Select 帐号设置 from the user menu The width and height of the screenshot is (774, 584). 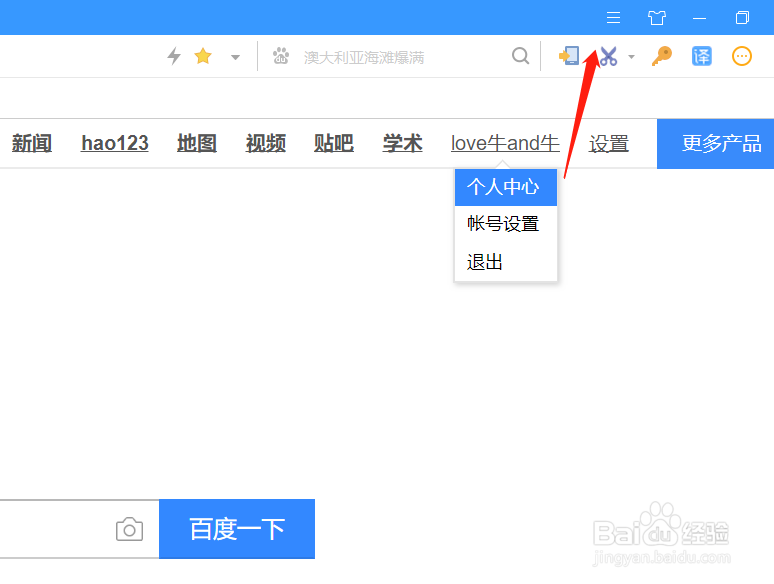pyautogui.click(x=506, y=224)
